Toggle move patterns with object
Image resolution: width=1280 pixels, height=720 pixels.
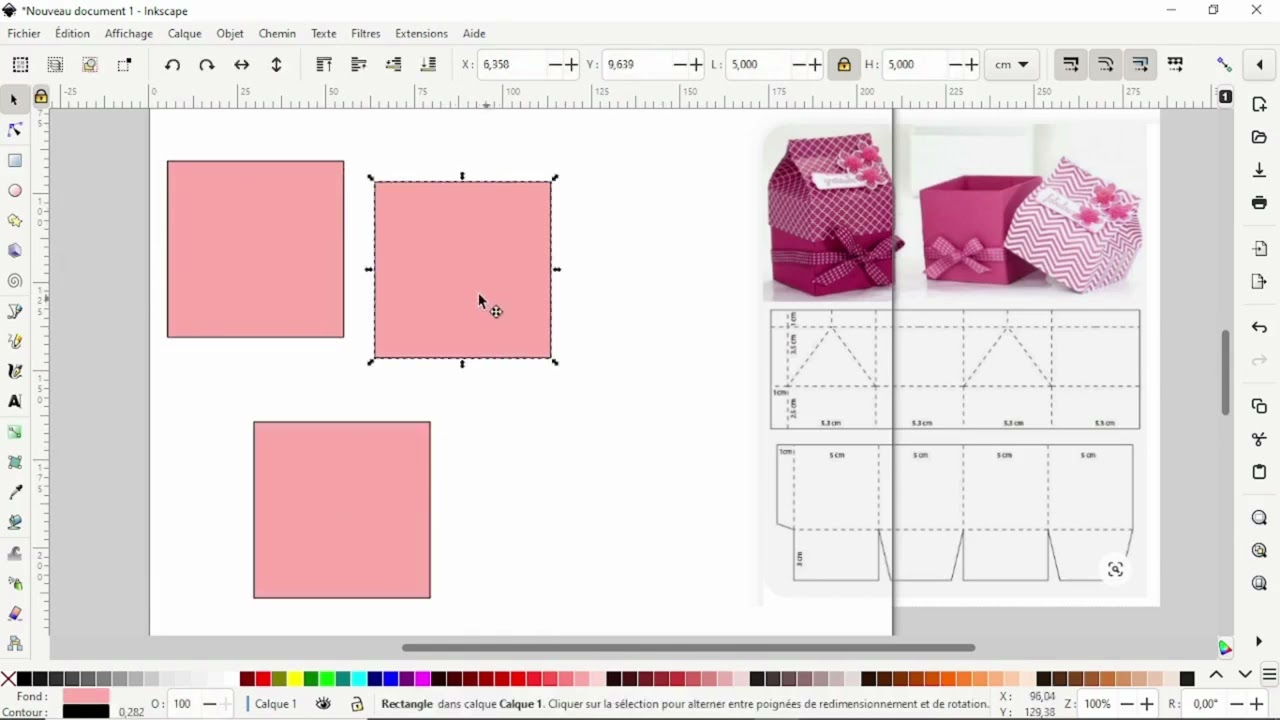pyautogui.click(x=1175, y=64)
